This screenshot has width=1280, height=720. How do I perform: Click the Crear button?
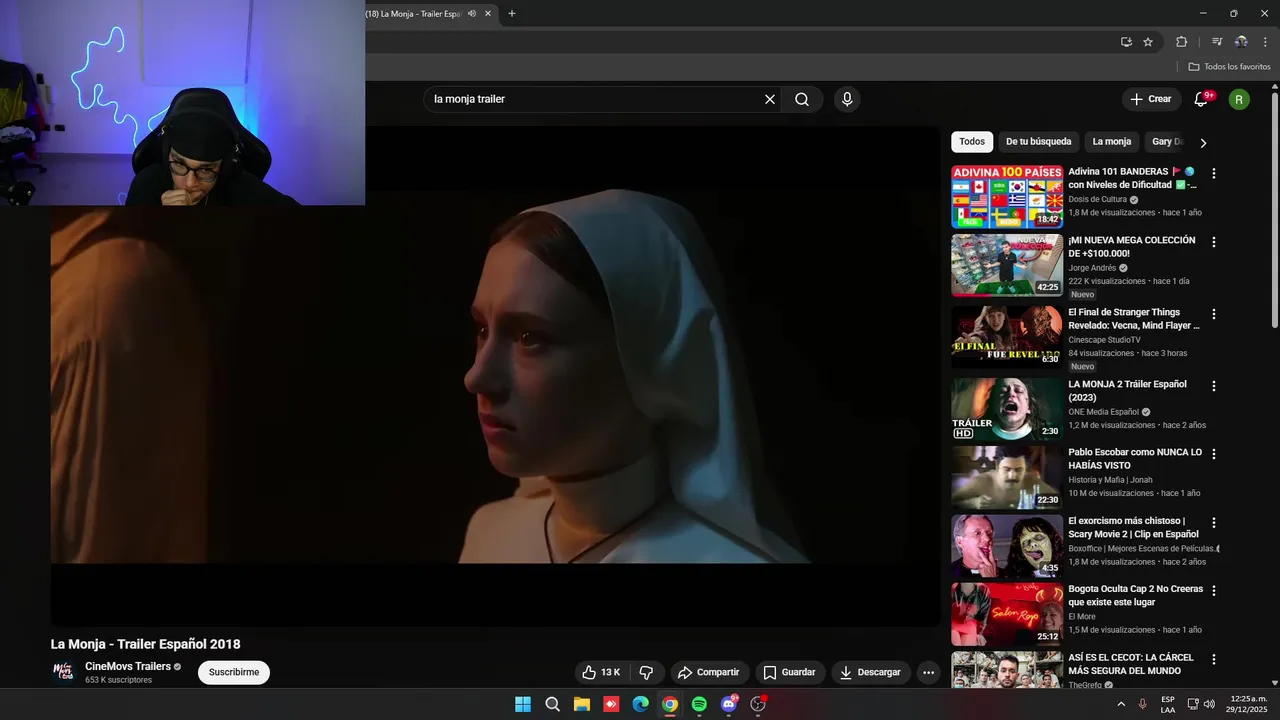[x=1150, y=99]
